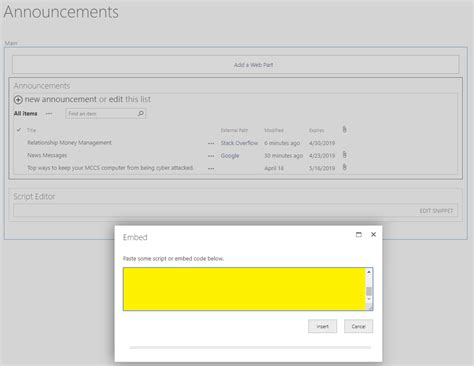Image resolution: width=474 pixels, height=366 pixels.
Task: Click the Announcements page heading
Action: click(61, 12)
